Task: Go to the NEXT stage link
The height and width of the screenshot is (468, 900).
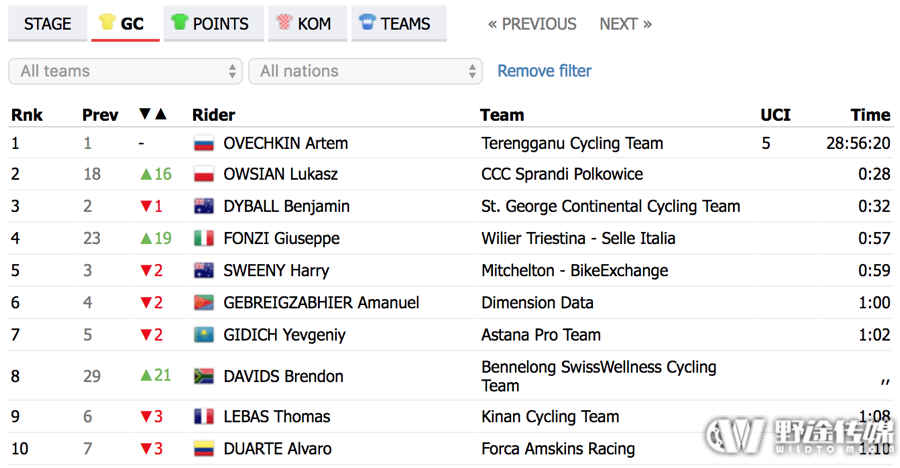Action: [x=626, y=24]
